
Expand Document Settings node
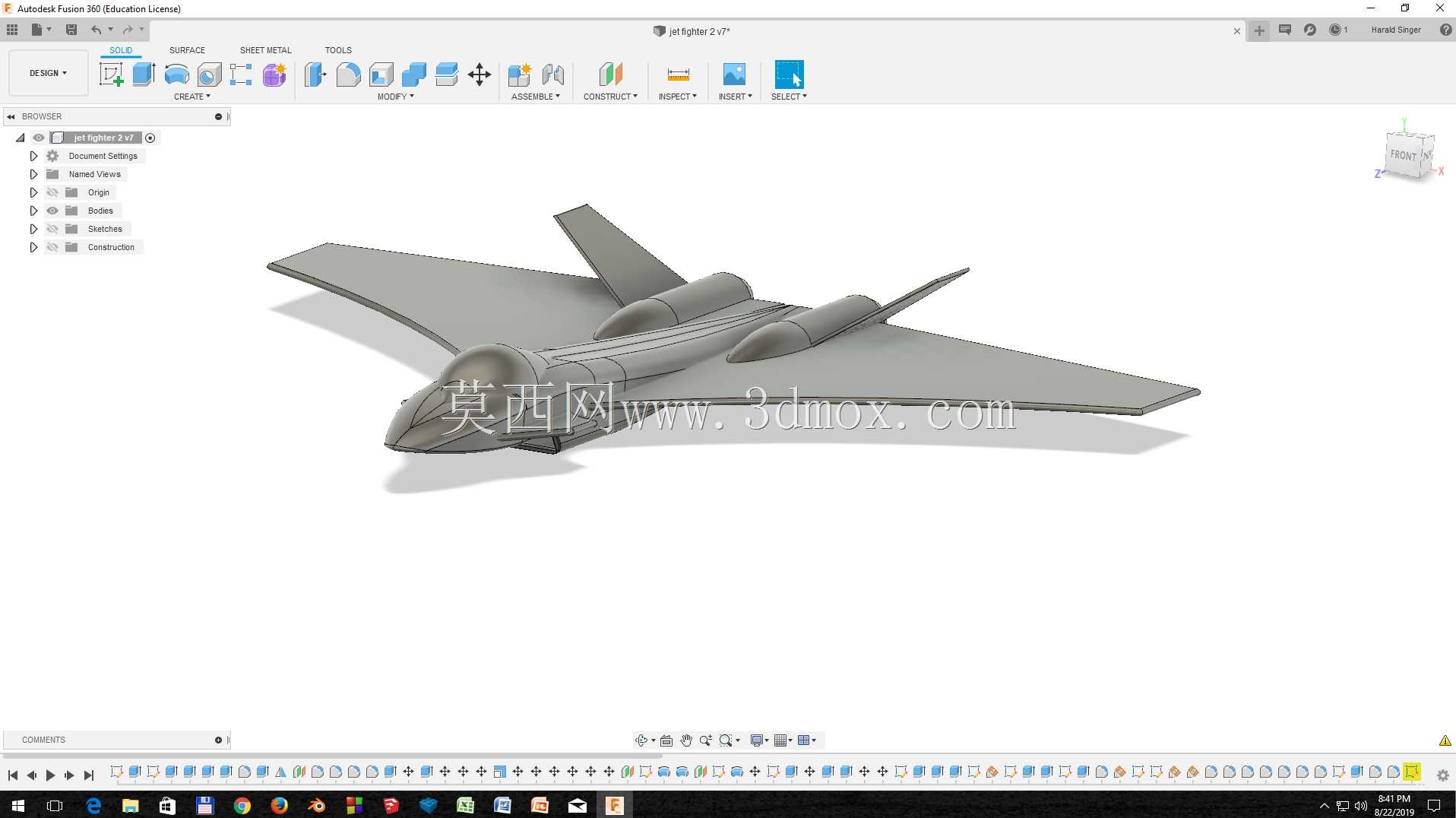(x=33, y=156)
